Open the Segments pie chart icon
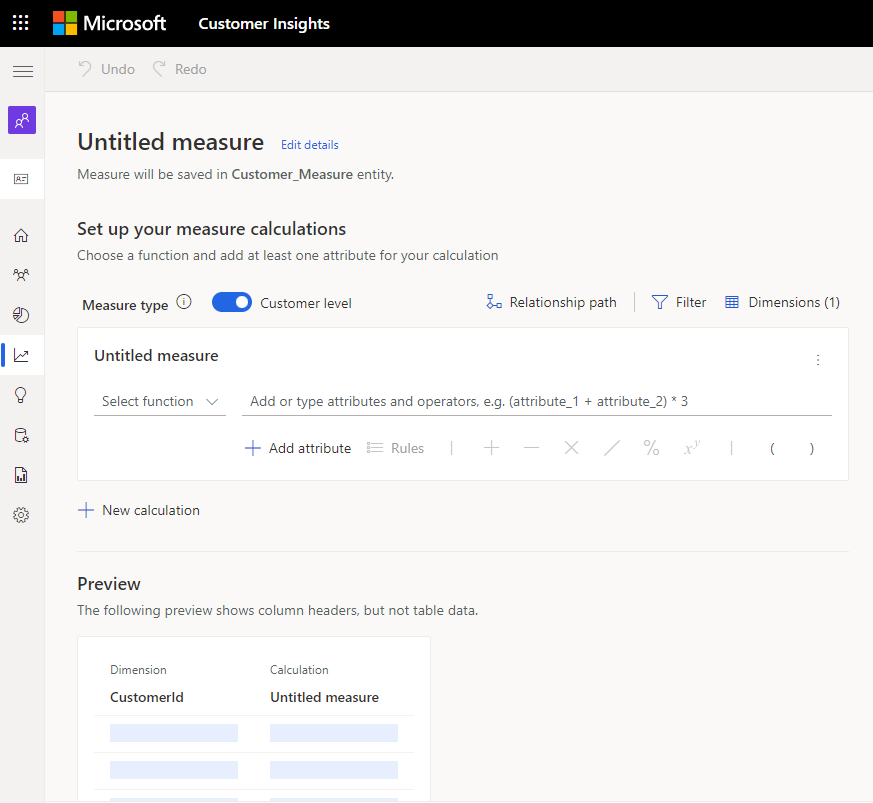This screenshot has height=803, width=873. (x=21, y=315)
